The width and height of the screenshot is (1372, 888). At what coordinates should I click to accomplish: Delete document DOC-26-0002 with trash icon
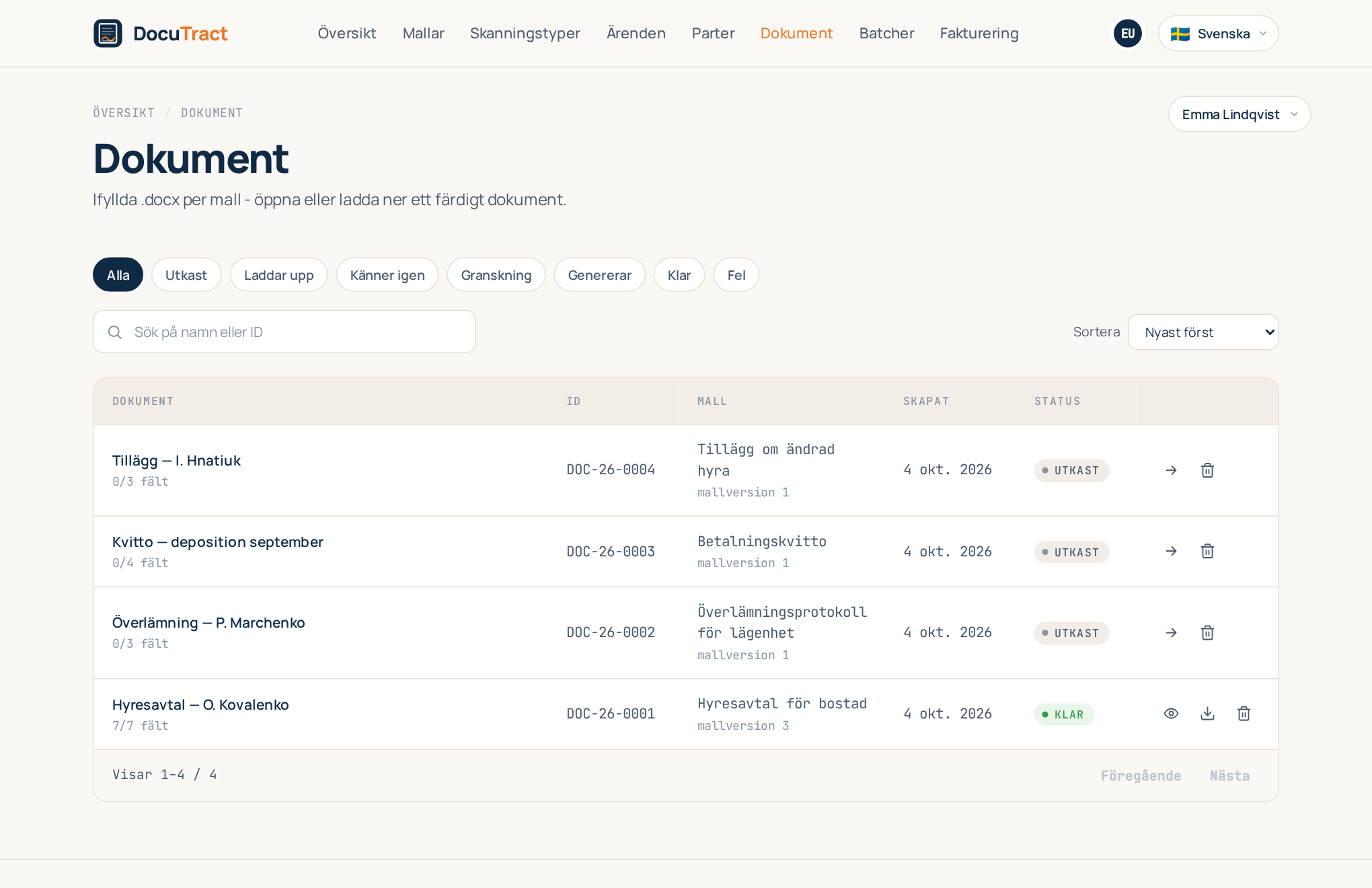[1207, 633]
